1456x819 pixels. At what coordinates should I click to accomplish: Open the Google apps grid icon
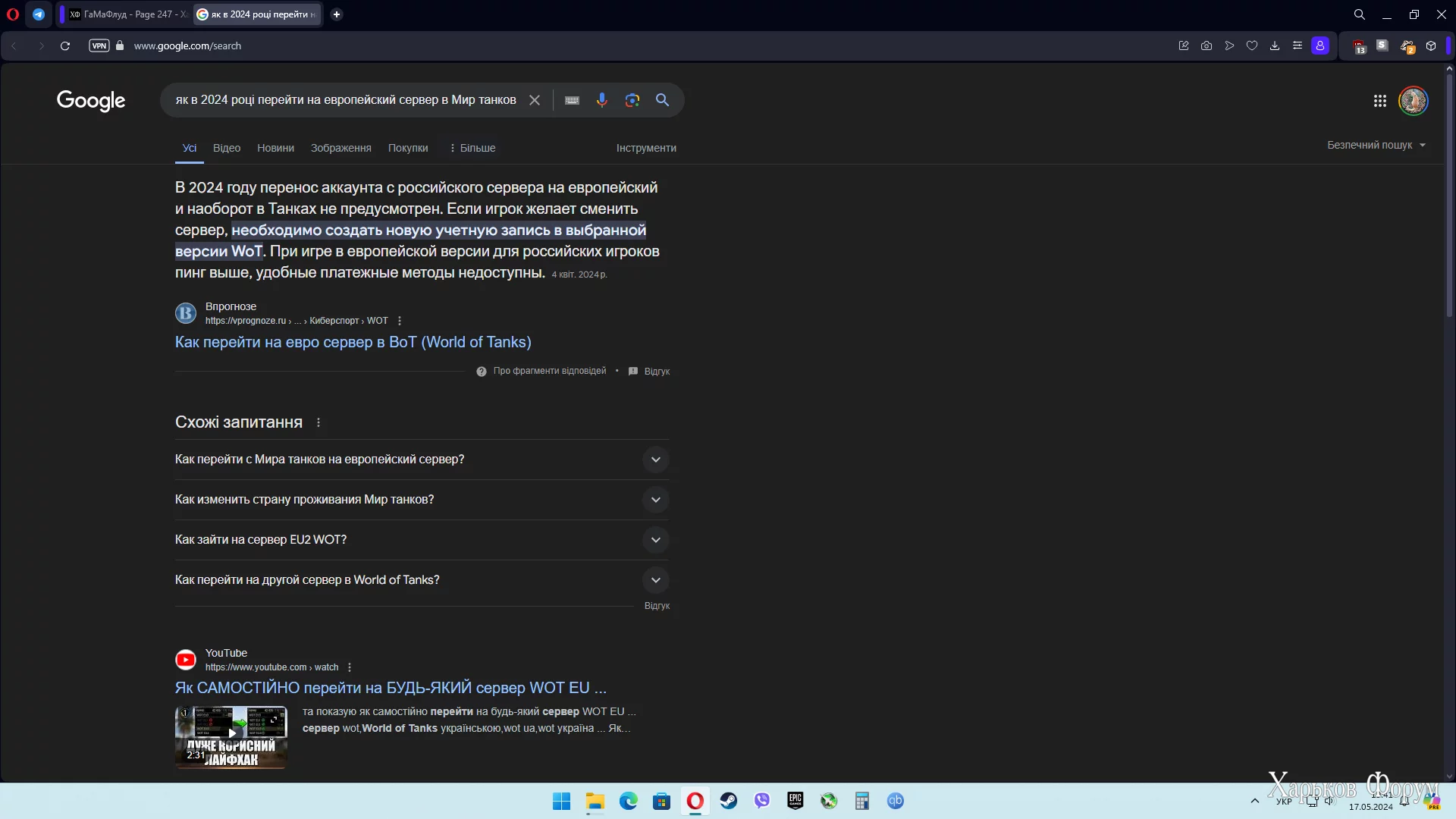point(1379,101)
